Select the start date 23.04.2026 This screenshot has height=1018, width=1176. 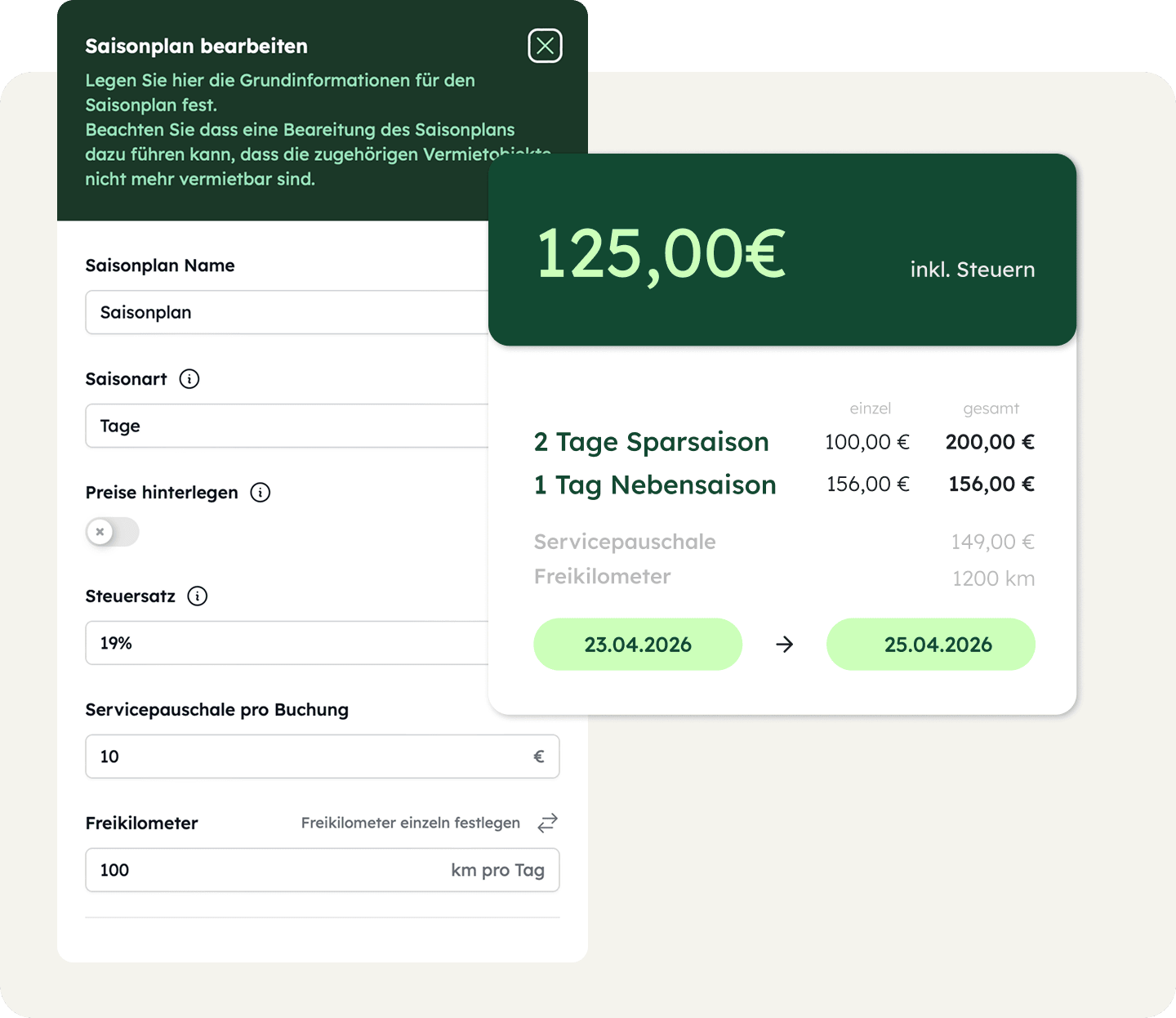click(638, 645)
